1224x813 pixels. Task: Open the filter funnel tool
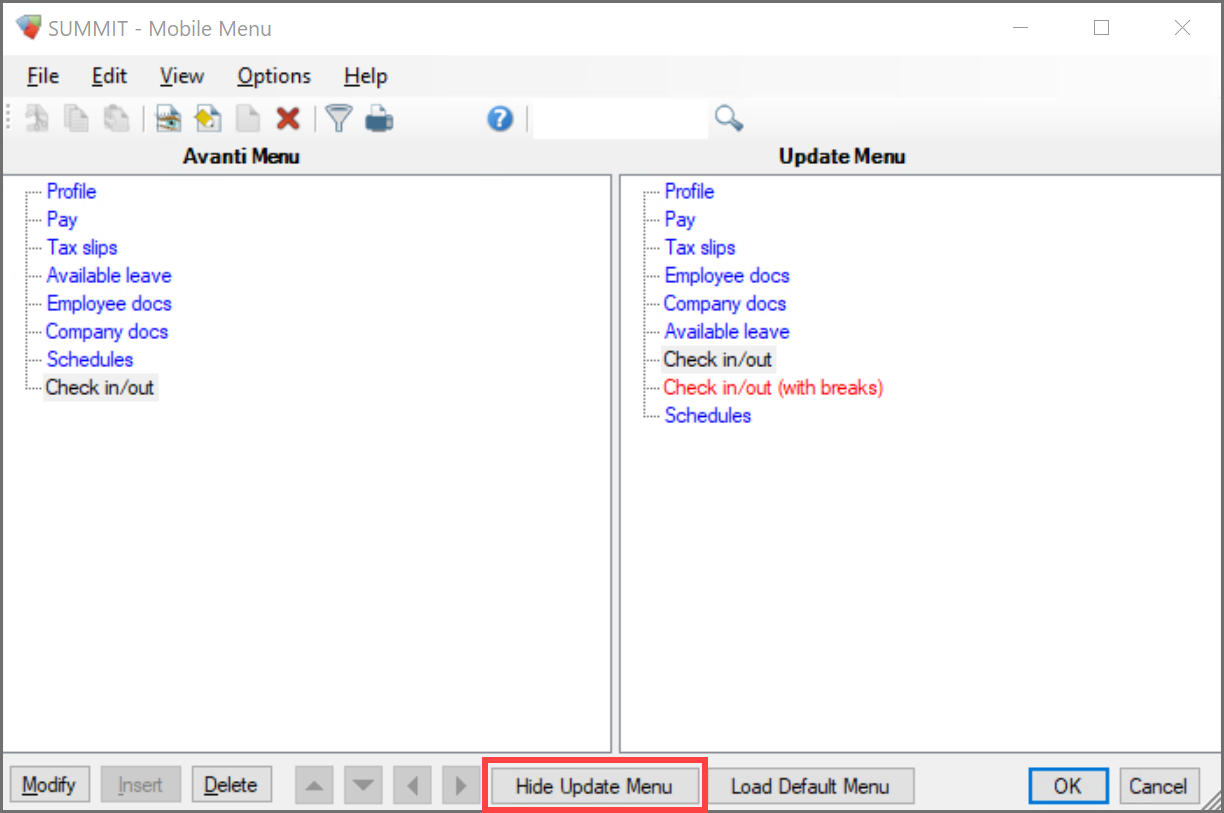[x=339, y=119]
